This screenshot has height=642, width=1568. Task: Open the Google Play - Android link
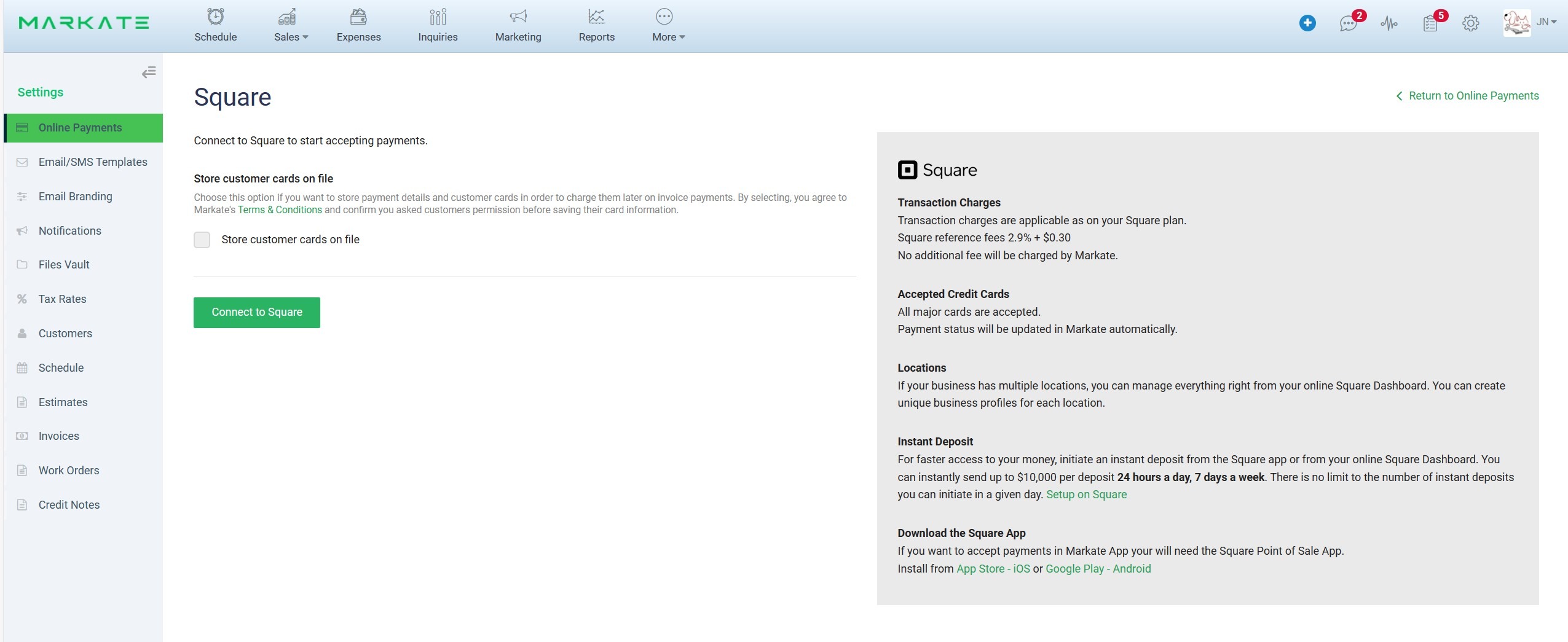1098,569
